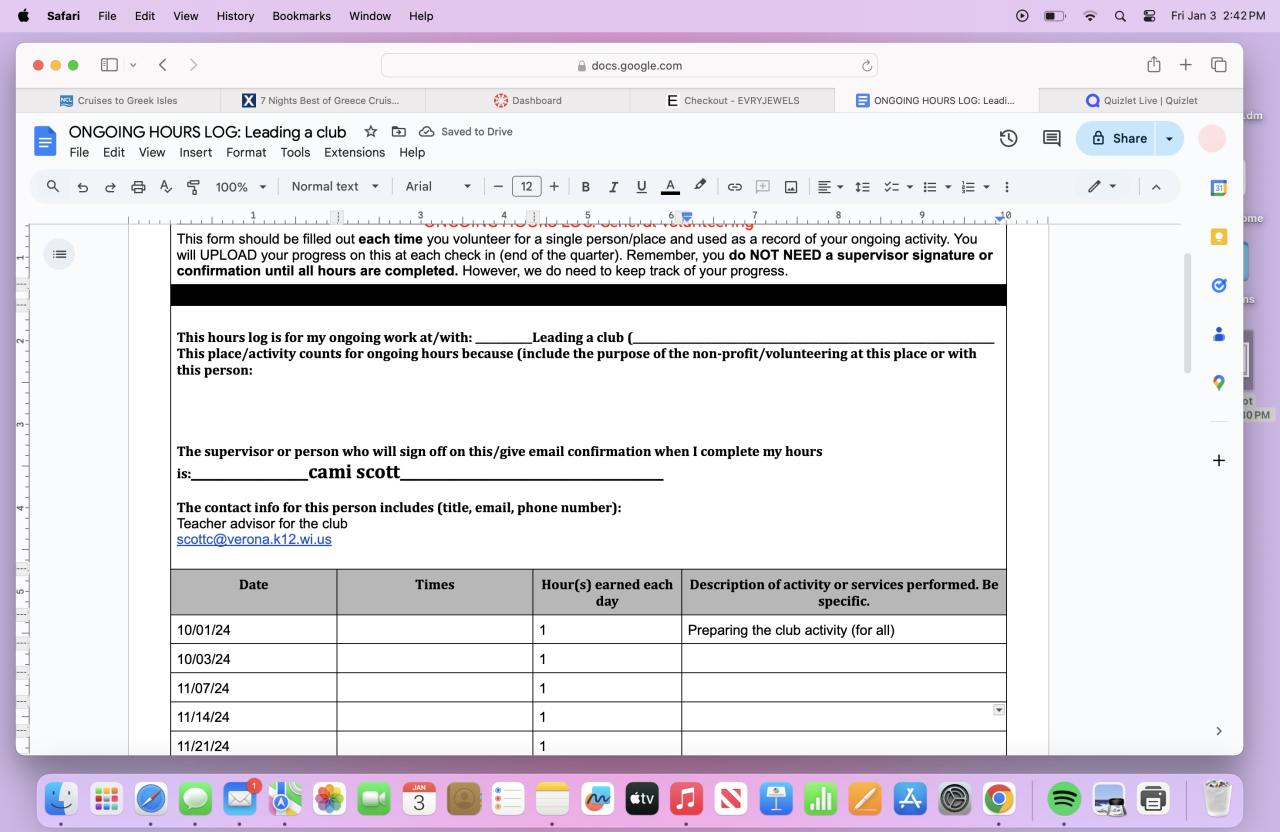Show the document outline panel
The height and width of the screenshot is (832, 1280).
click(60, 255)
